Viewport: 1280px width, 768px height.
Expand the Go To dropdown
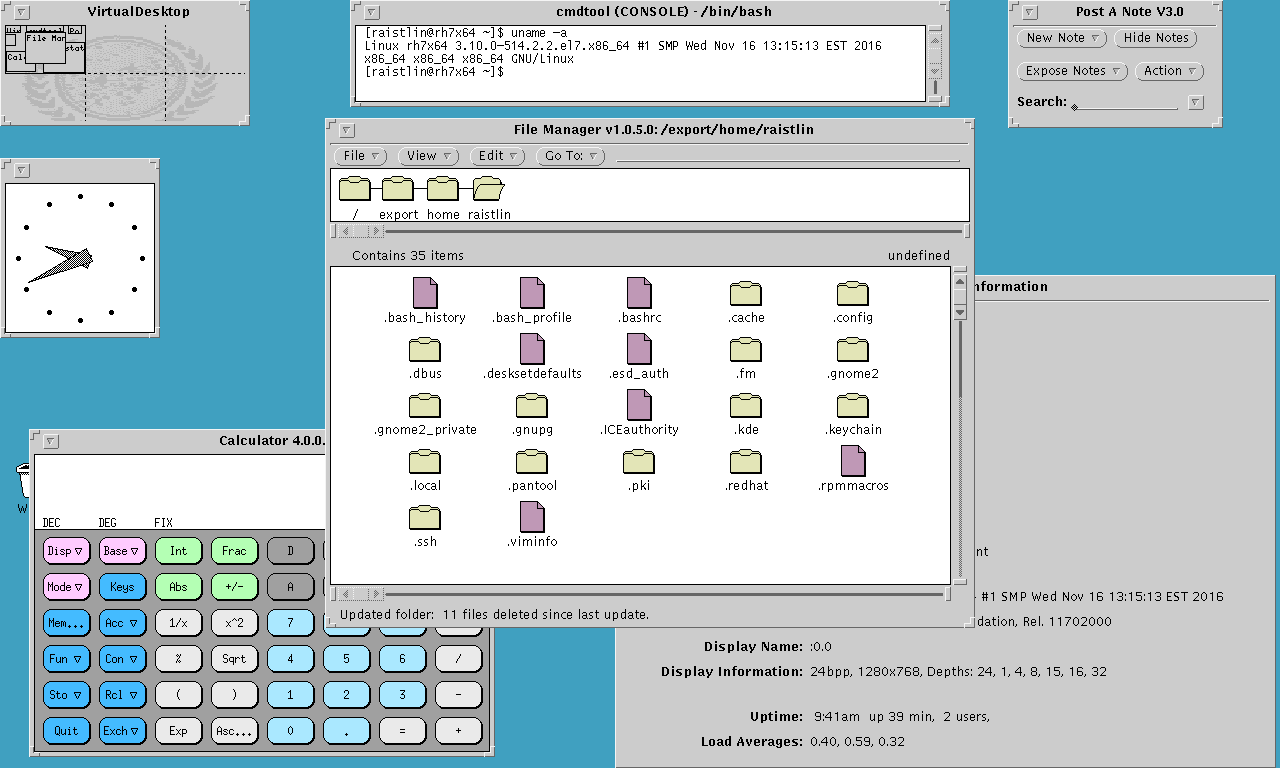570,156
